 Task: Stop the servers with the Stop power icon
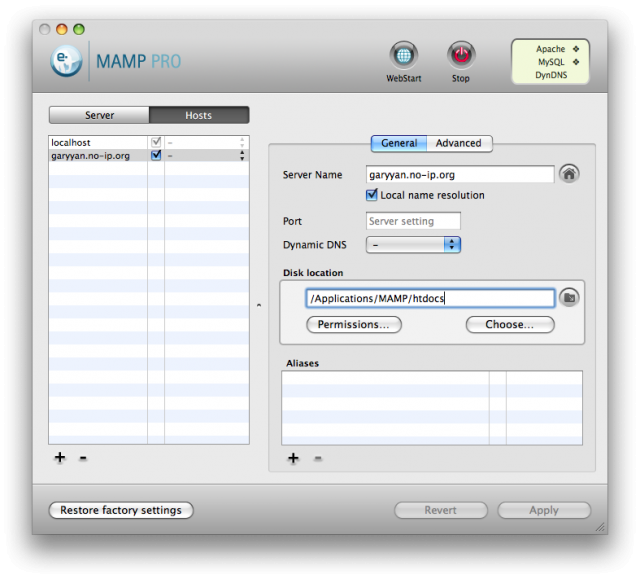(x=461, y=55)
